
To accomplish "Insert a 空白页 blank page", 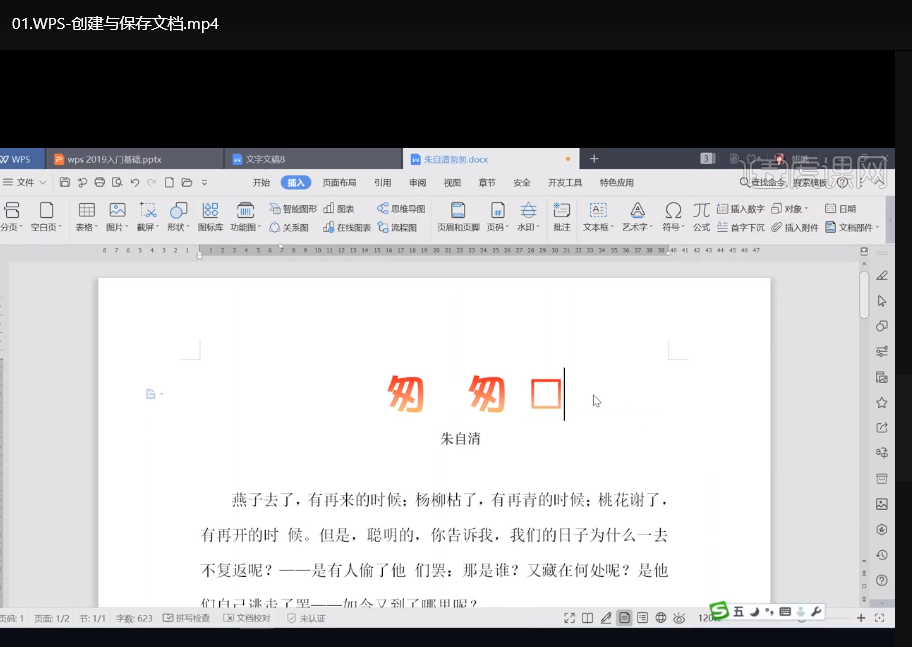I will coord(46,216).
